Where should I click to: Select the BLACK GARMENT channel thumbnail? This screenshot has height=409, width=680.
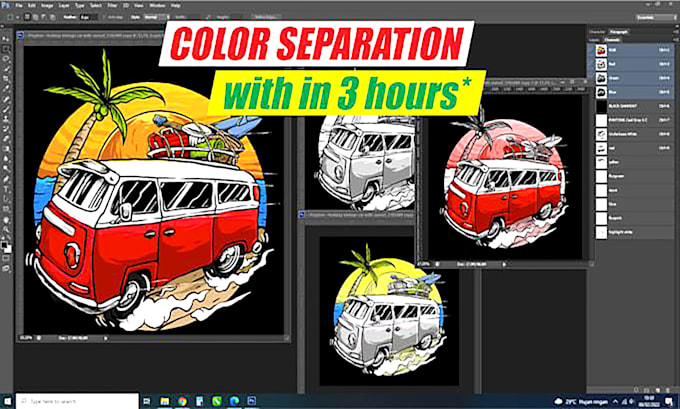601,106
